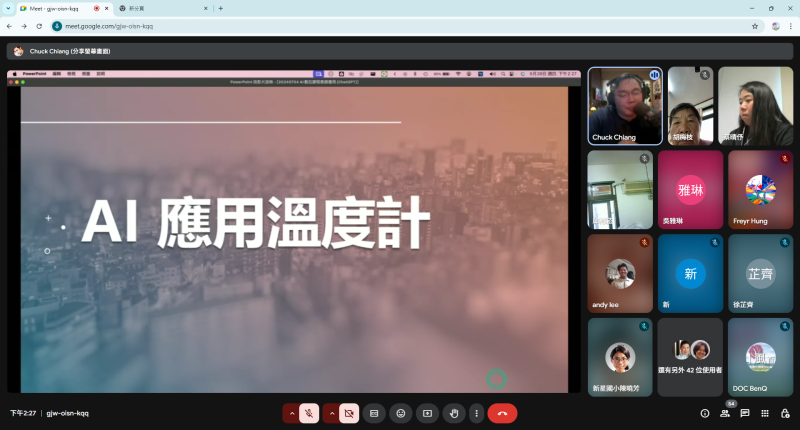Raise hand using the hand icon
The width and height of the screenshot is (800, 430).
point(454,412)
